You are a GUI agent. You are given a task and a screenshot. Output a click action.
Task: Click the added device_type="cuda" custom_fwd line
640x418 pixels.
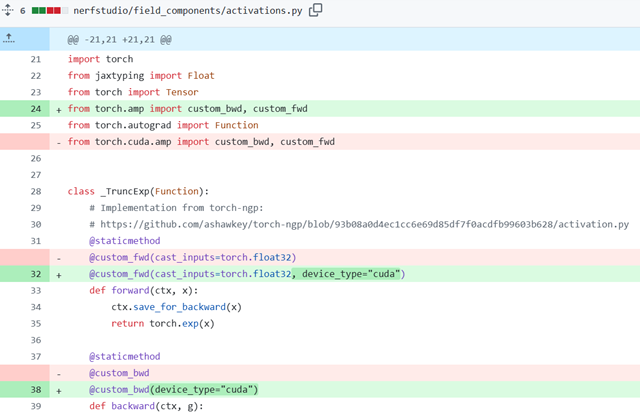(x=247, y=273)
